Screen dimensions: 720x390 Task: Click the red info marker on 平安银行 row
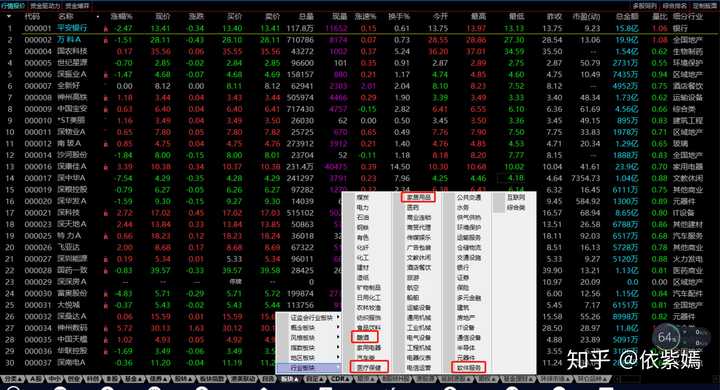(107, 28)
